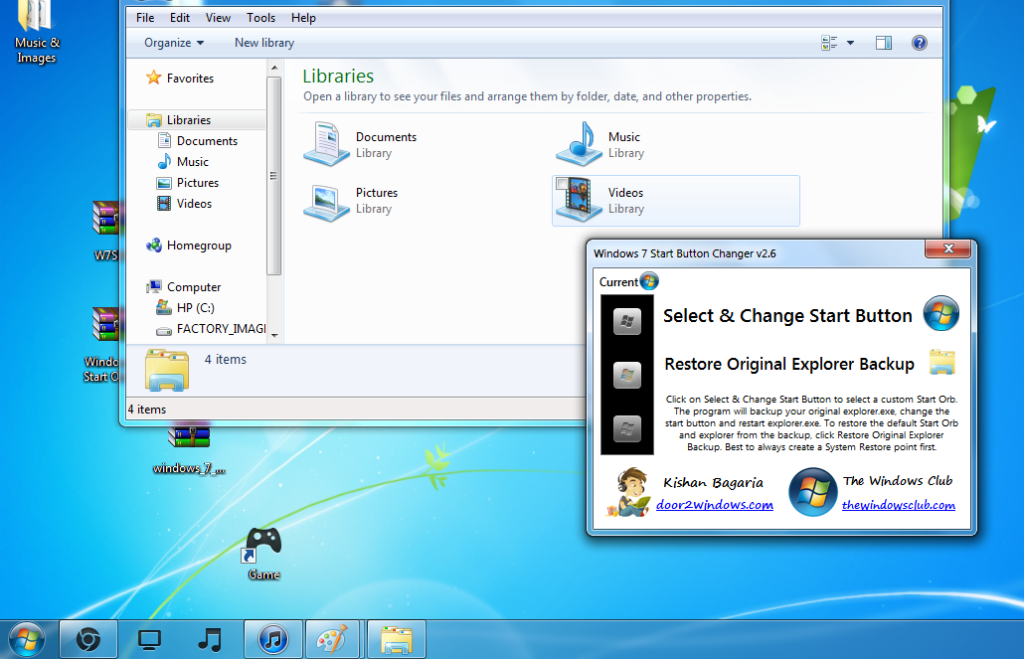Click the Libraries folder icon in details pane
The image size is (1024, 659).
click(167, 370)
